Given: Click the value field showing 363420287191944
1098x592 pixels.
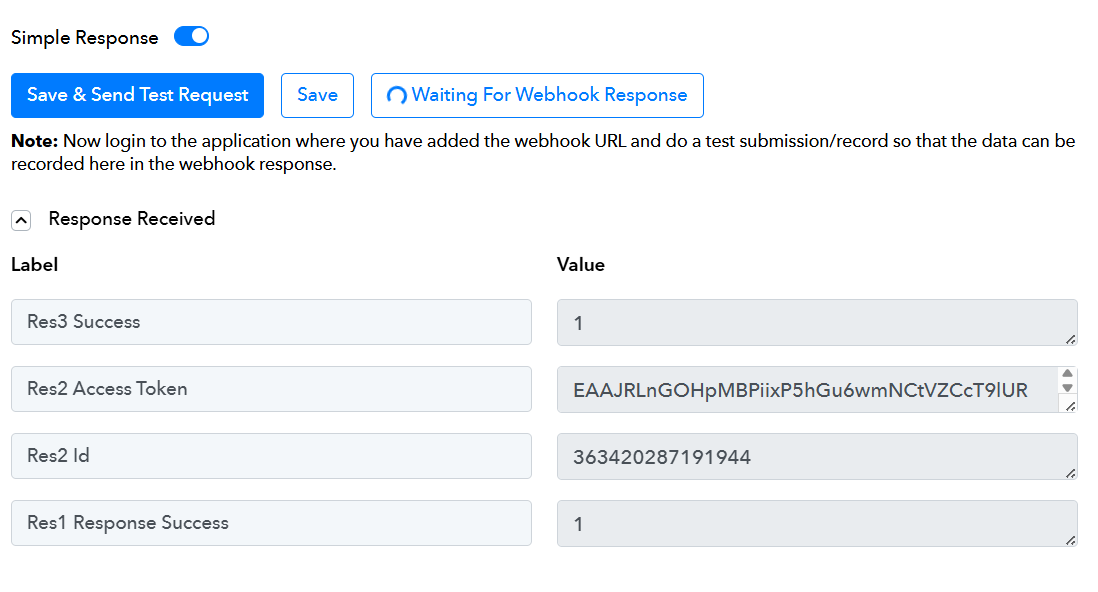Looking at the screenshot, I should (810, 456).
